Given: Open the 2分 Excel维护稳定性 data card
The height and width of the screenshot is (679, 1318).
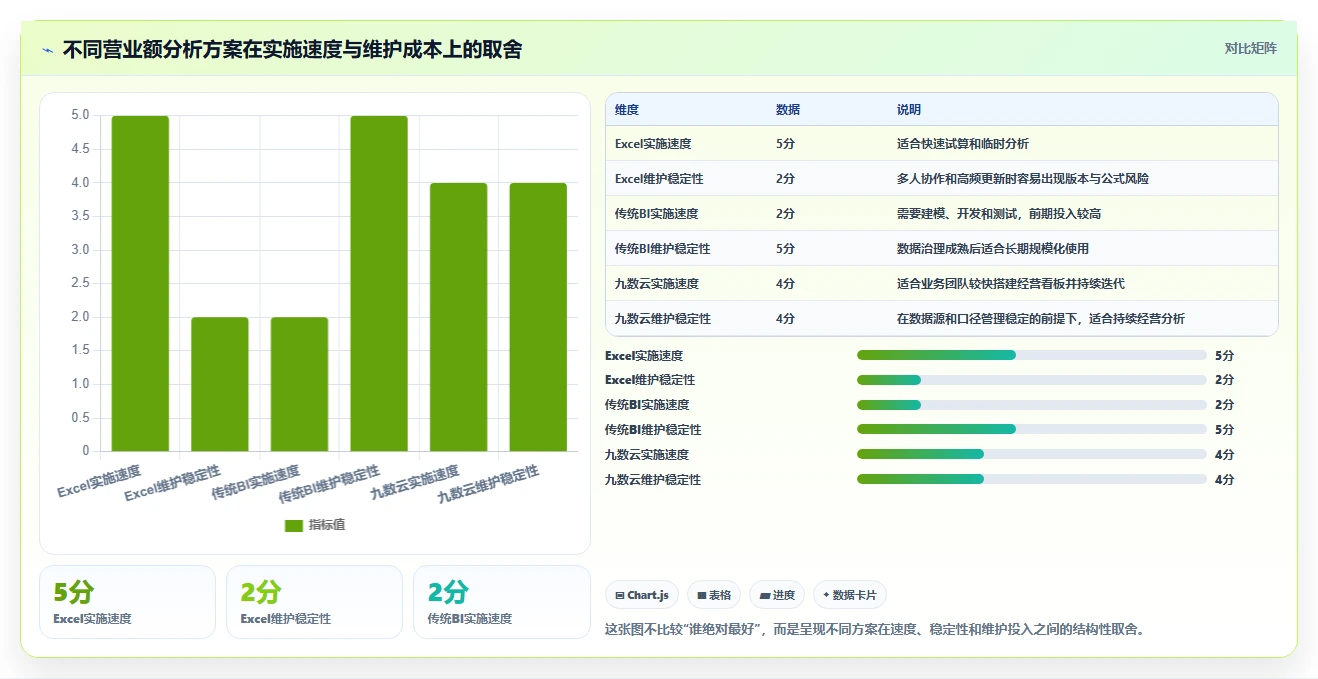Looking at the screenshot, I should 314,602.
